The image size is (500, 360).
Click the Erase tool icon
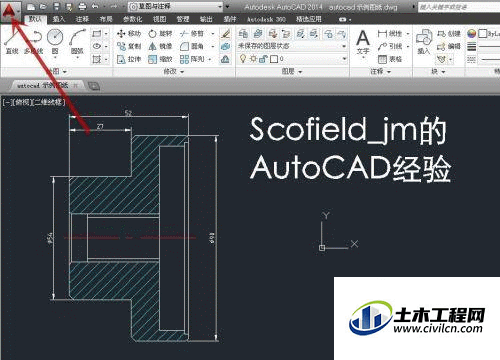pyautogui.click(x=226, y=33)
